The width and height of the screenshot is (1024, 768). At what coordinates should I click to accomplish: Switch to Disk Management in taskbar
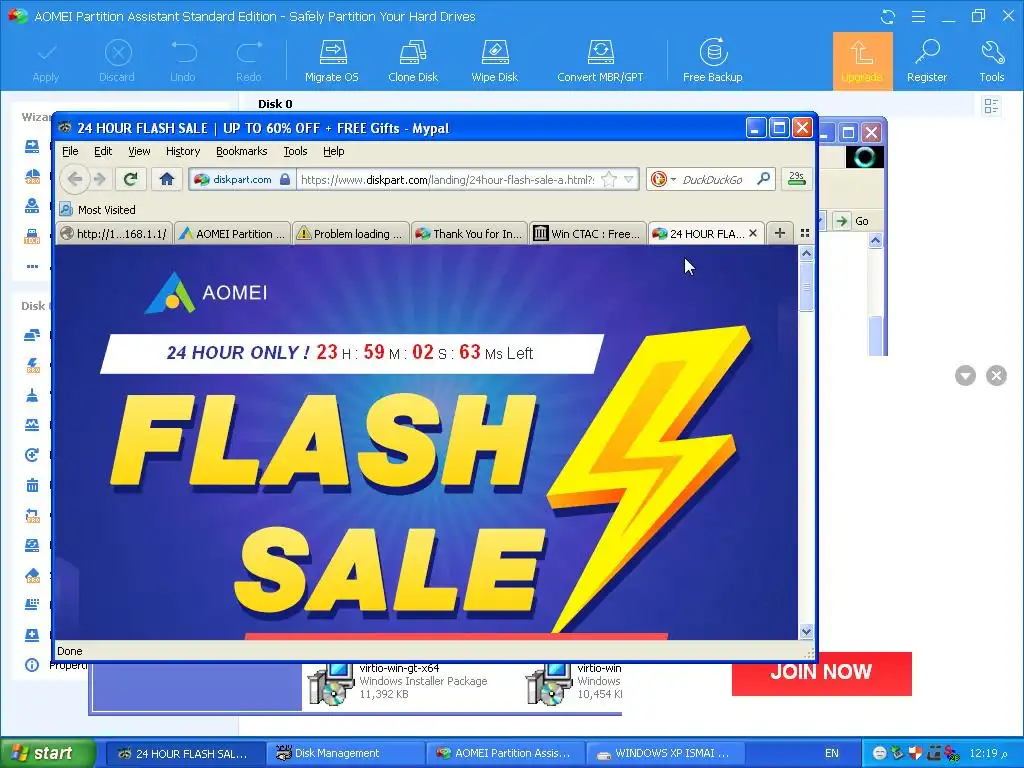(344, 753)
